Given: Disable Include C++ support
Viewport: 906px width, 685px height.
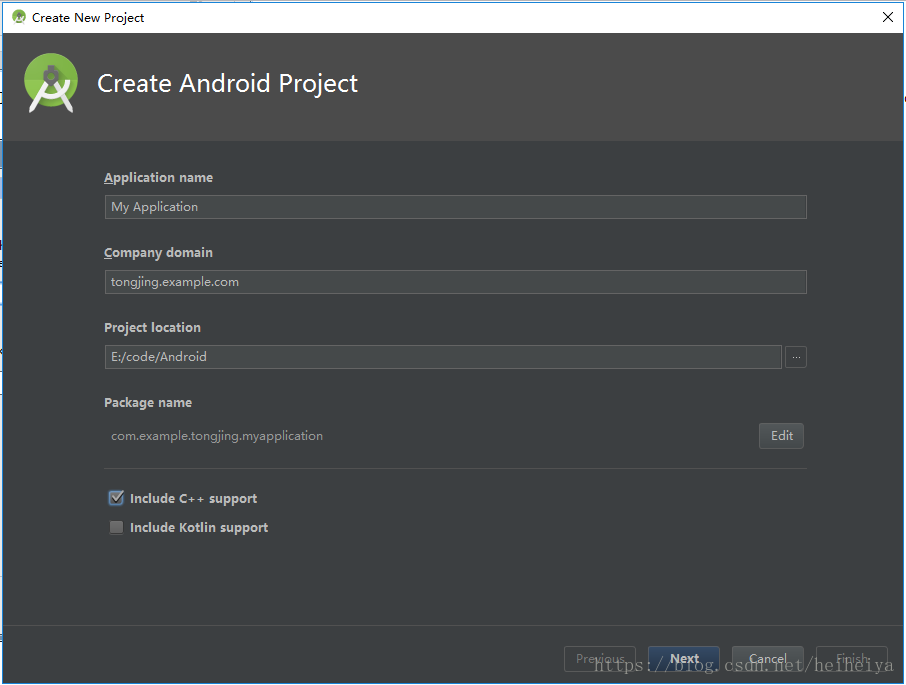Looking at the screenshot, I should coord(116,497).
